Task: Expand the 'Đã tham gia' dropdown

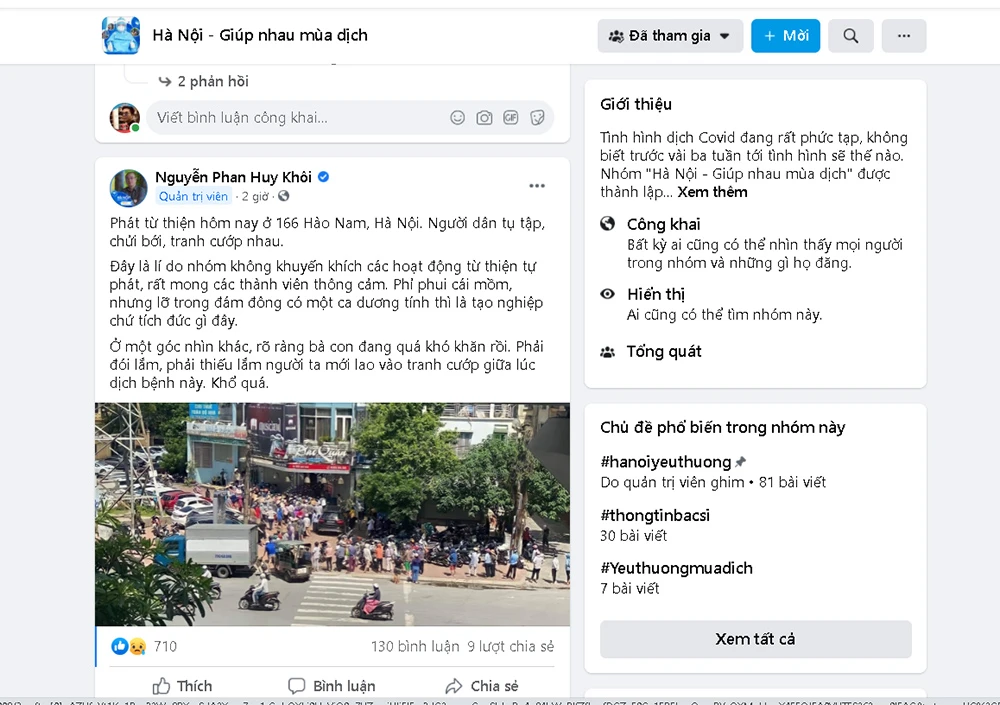Action: (x=670, y=36)
